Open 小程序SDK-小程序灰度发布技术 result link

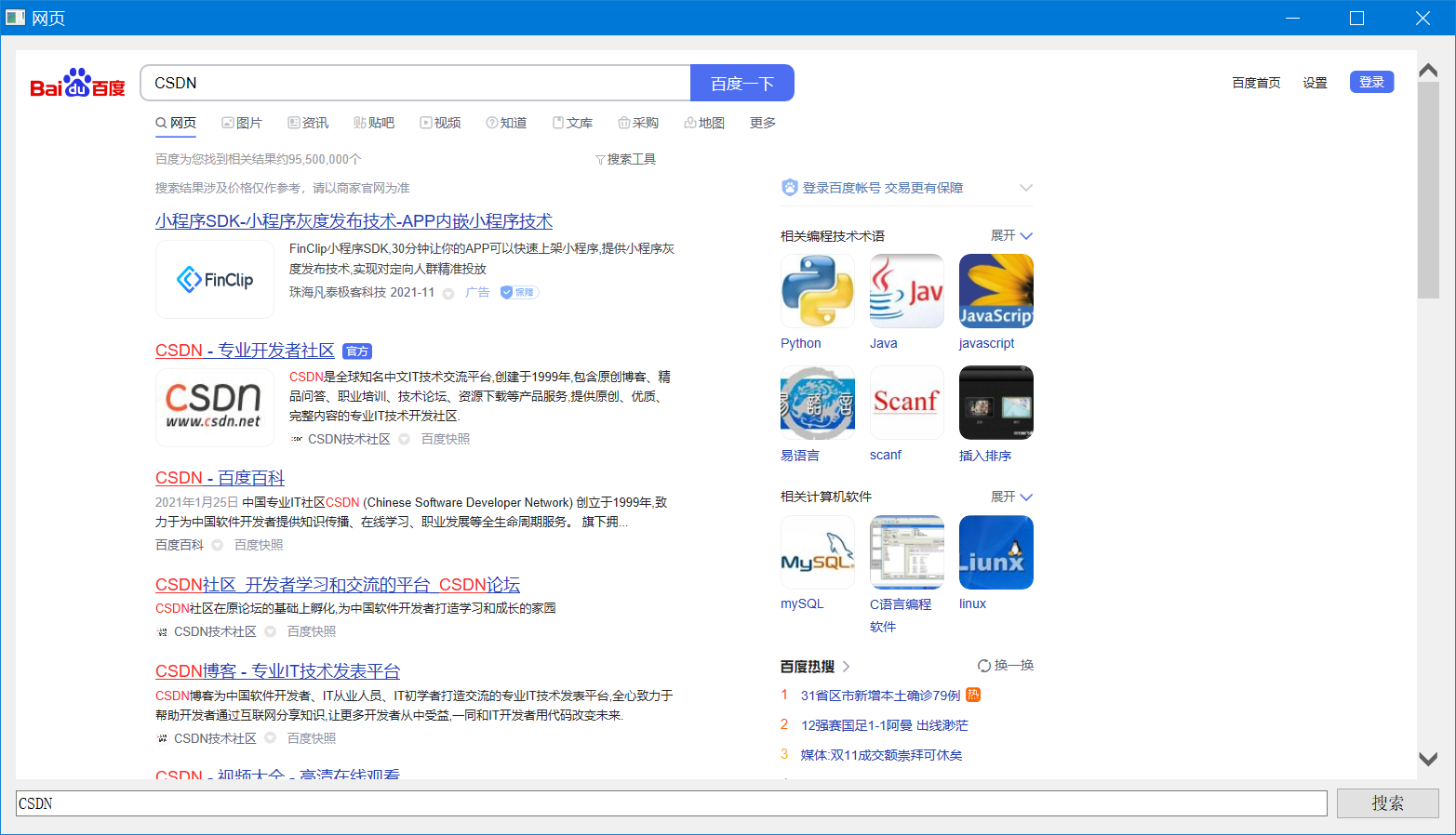pyautogui.click(x=354, y=221)
